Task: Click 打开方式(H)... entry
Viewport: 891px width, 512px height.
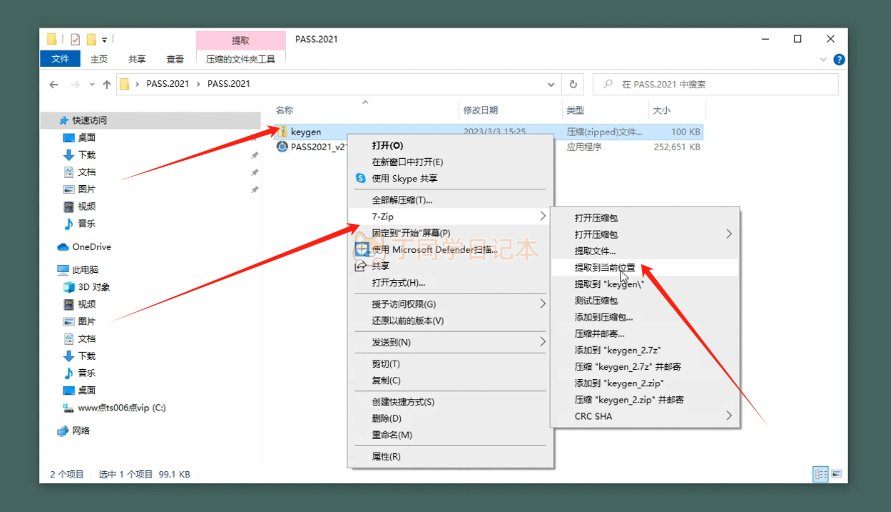Action: (x=450, y=282)
